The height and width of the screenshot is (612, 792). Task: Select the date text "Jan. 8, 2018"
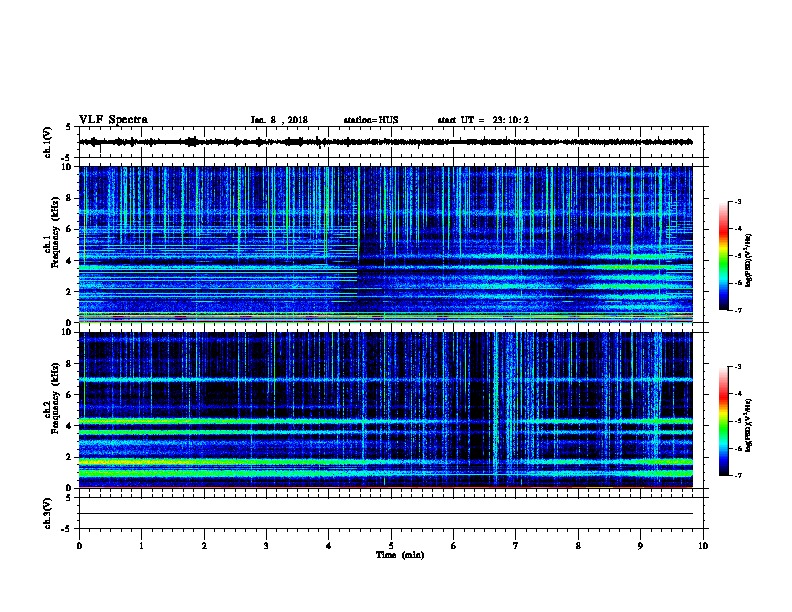tap(279, 120)
